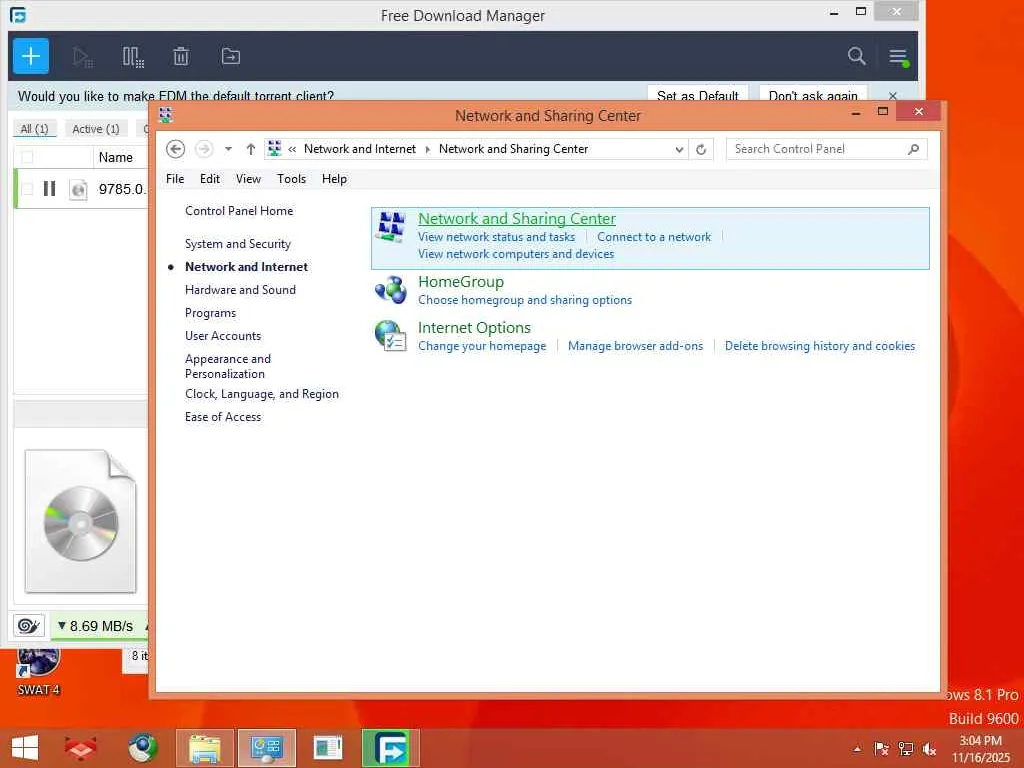1024x768 pixels.
Task: Pause the 9785.0 download in FDM
Action: pos(50,189)
